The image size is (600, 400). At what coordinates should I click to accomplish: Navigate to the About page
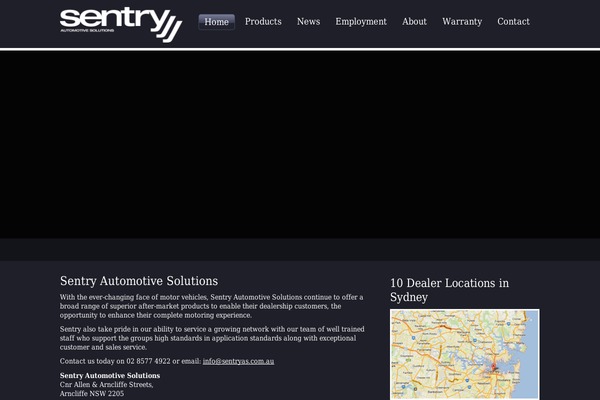click(414, 21)
